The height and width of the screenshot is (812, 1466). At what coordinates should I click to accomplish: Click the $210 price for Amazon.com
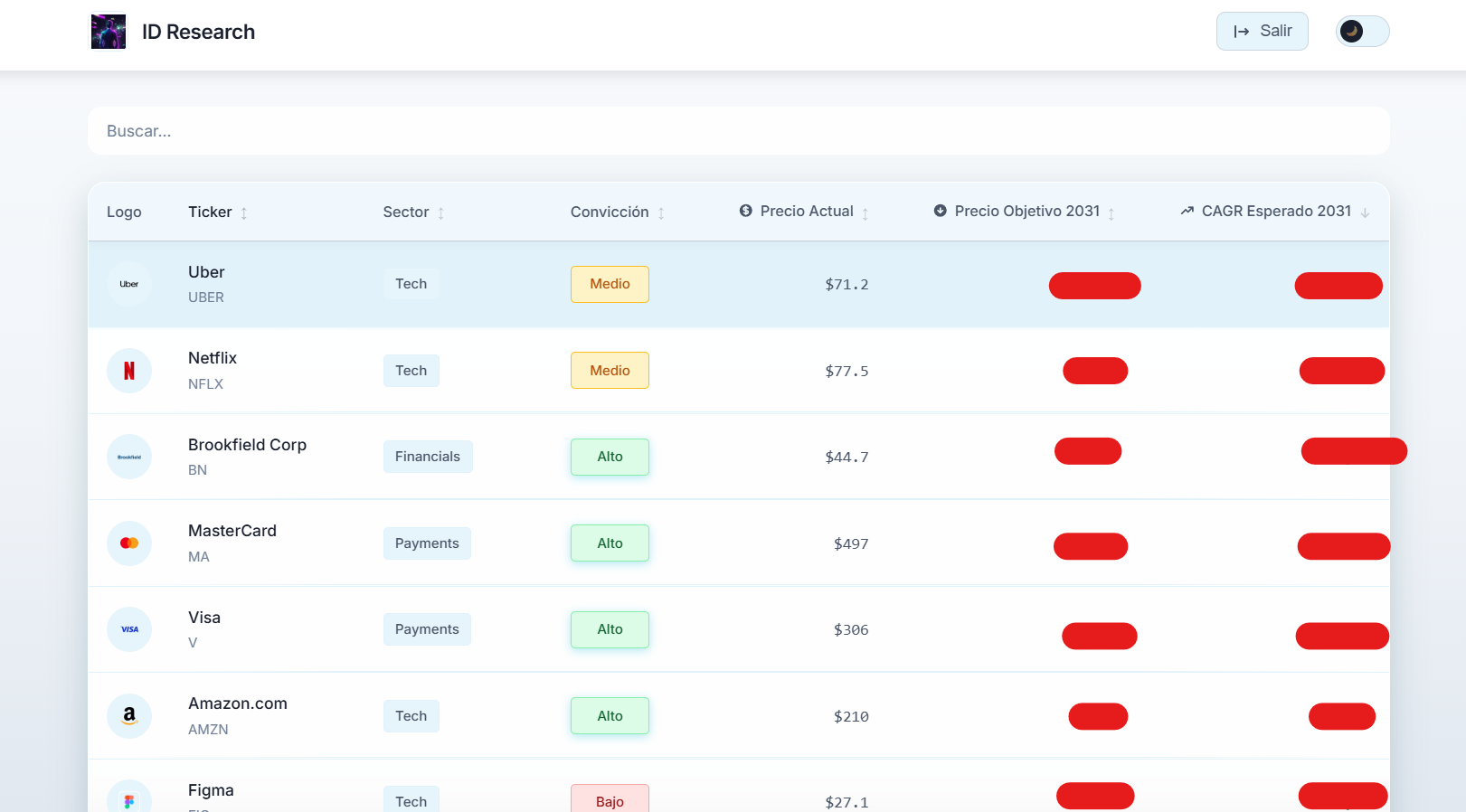click(851, 717)
